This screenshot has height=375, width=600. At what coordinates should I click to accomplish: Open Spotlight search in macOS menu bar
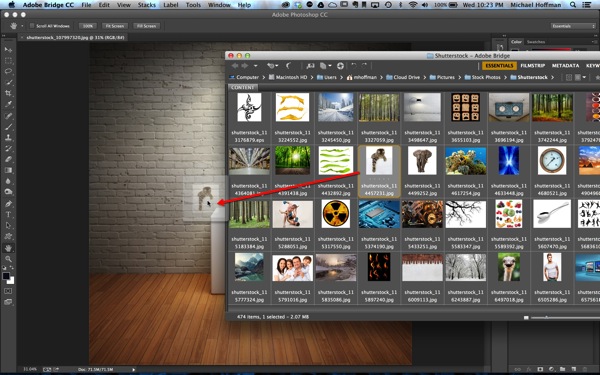coord(572,5)
